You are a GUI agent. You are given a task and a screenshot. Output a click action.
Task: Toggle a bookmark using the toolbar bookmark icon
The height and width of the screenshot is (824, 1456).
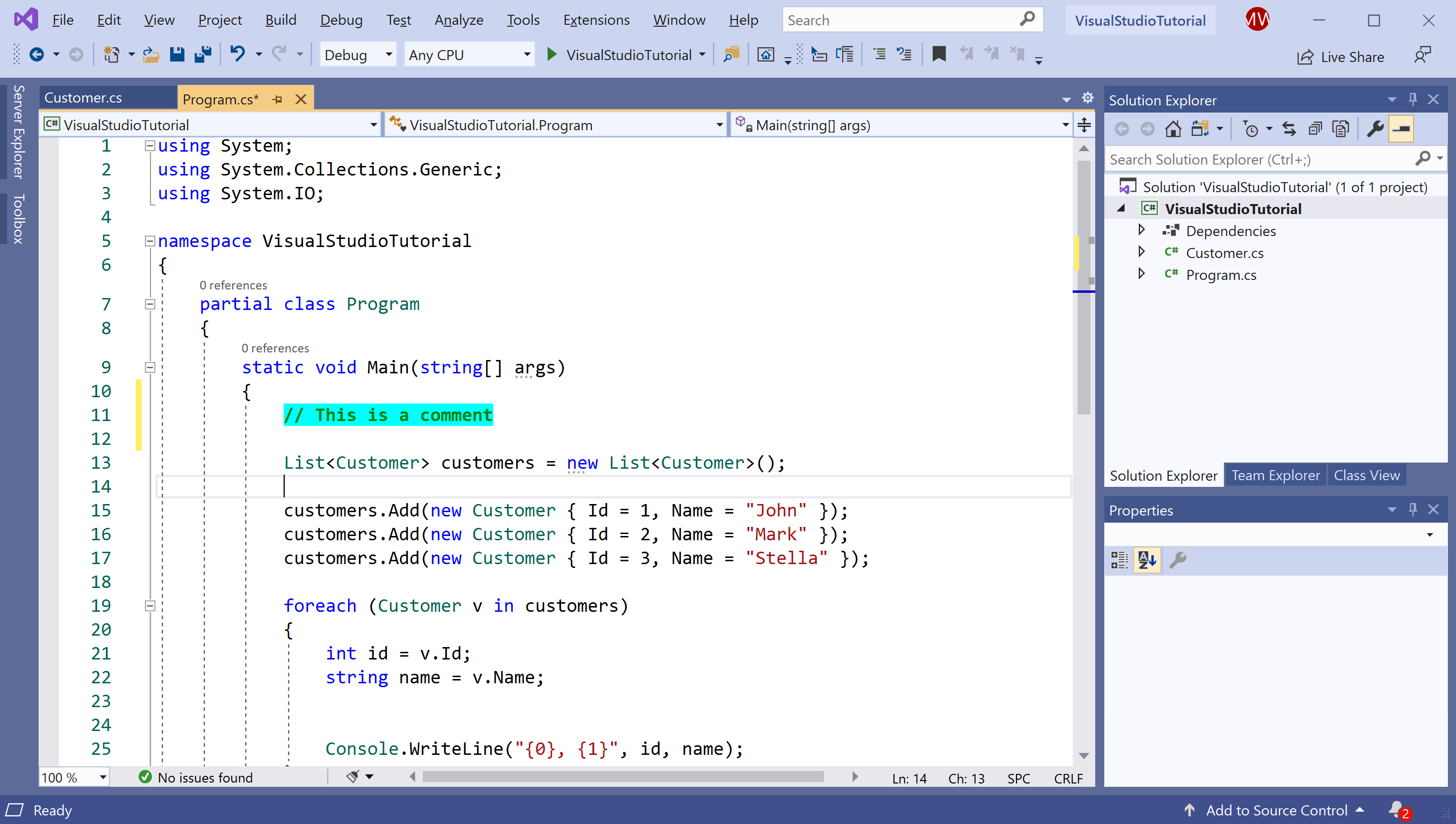pyautogui.click(x=938, y=55)
